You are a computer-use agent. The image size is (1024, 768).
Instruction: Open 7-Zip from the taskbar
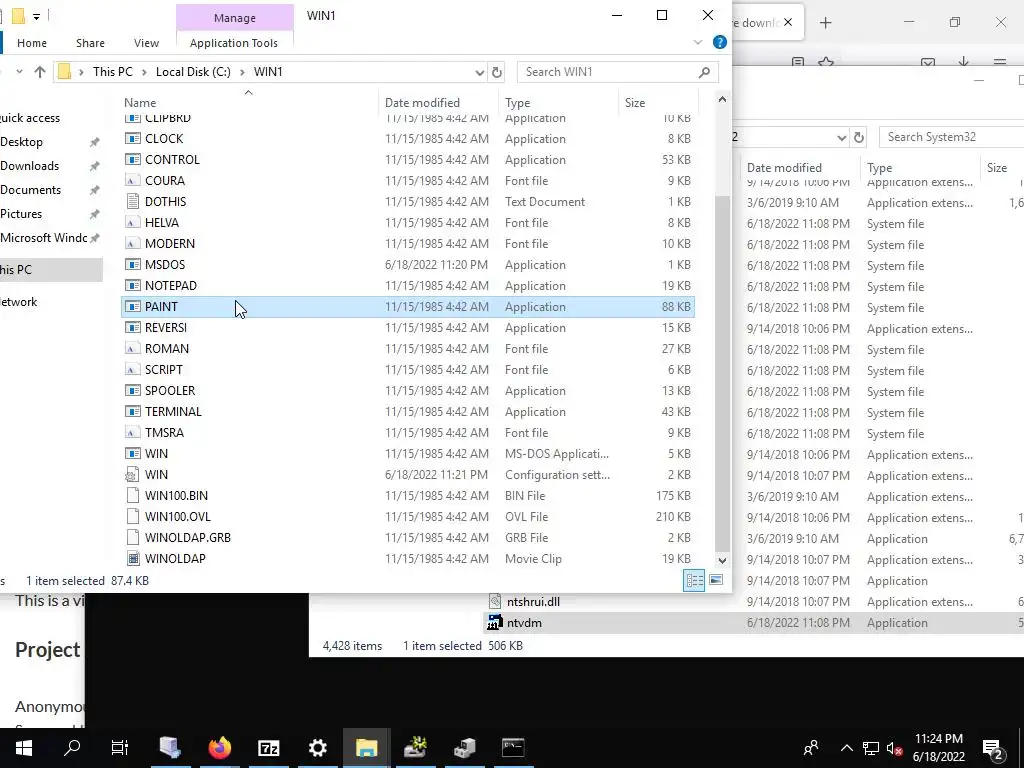[x=268, y=748]
